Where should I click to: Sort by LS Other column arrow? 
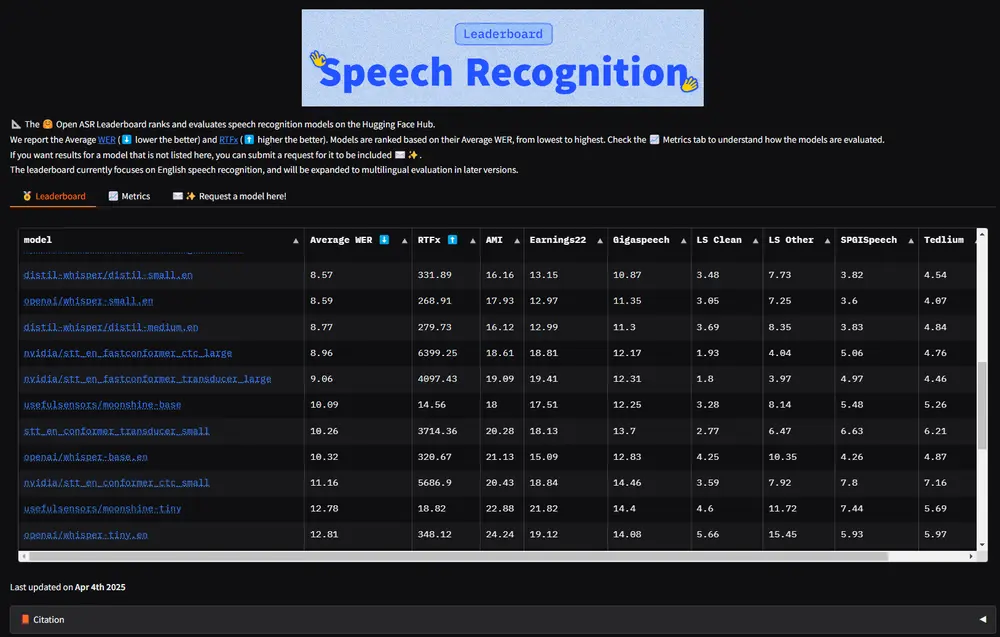point(831,241)
